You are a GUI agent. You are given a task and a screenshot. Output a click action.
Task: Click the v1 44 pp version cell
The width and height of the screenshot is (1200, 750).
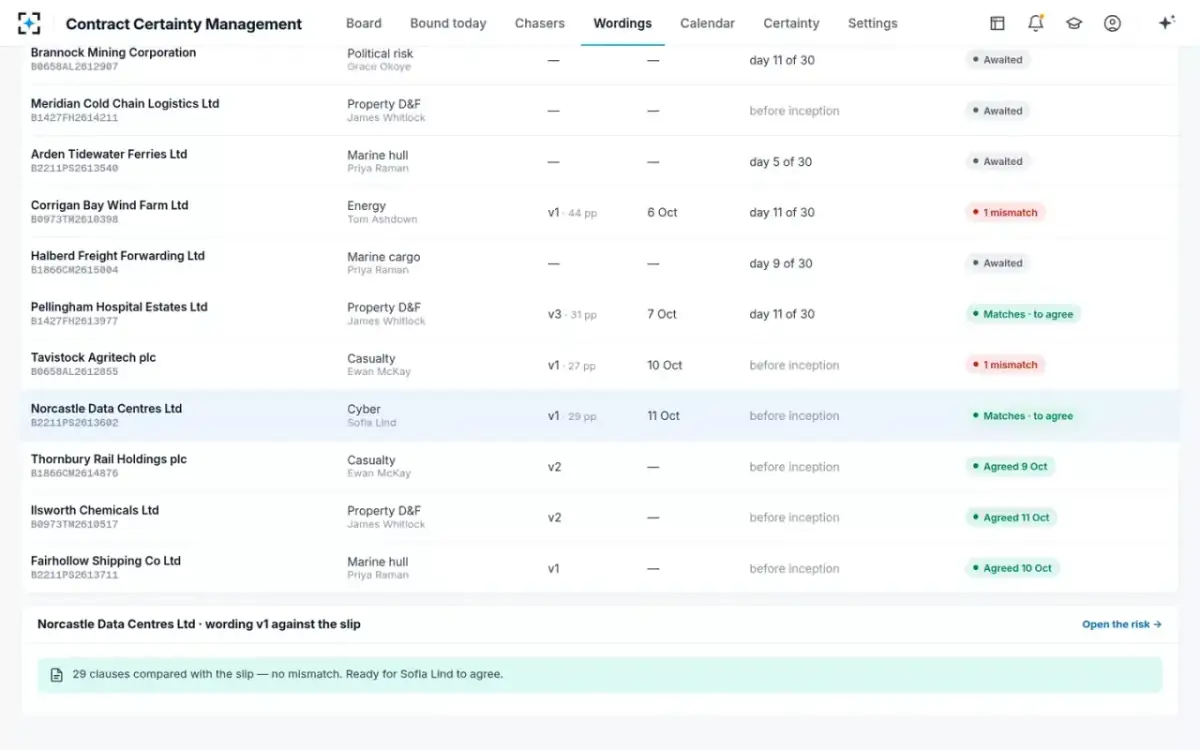click(572, 213)
